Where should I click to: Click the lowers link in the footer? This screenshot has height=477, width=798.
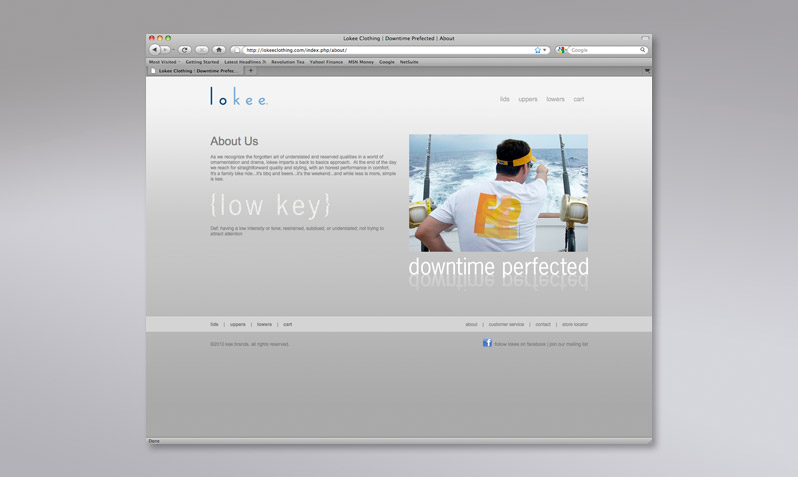click(x=264, y=324)
